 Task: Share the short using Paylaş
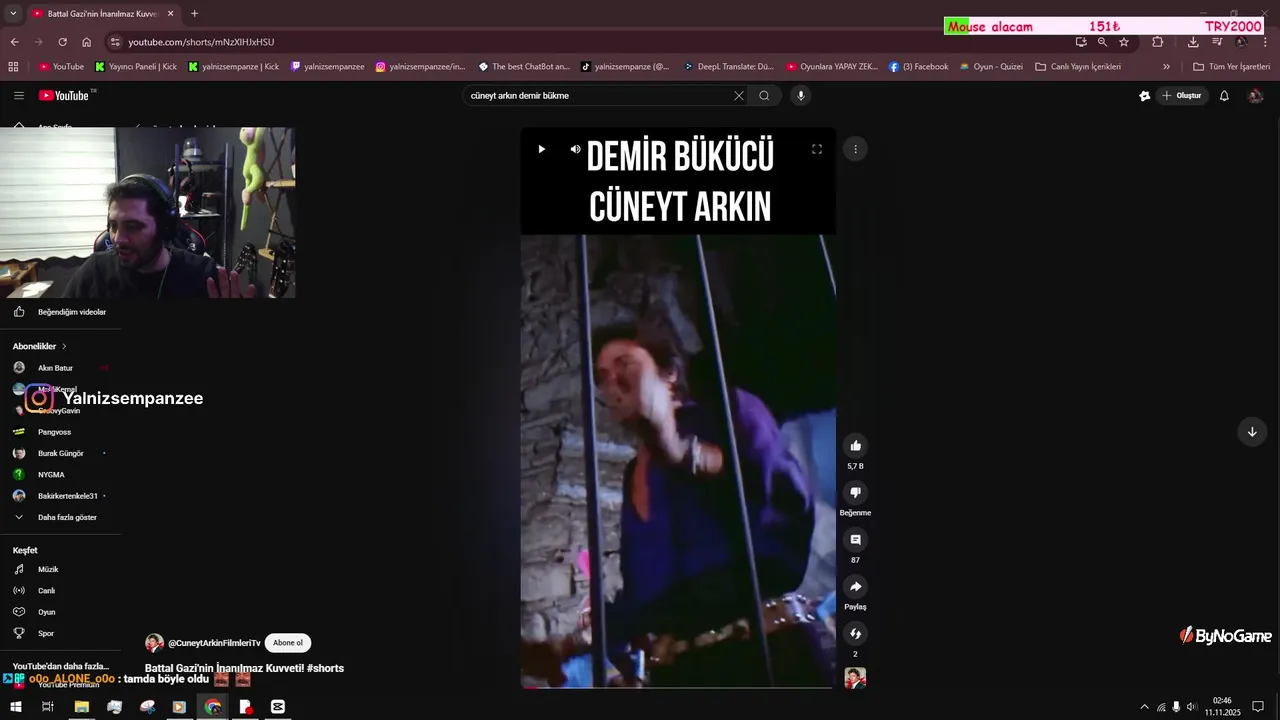pos(855,586)
